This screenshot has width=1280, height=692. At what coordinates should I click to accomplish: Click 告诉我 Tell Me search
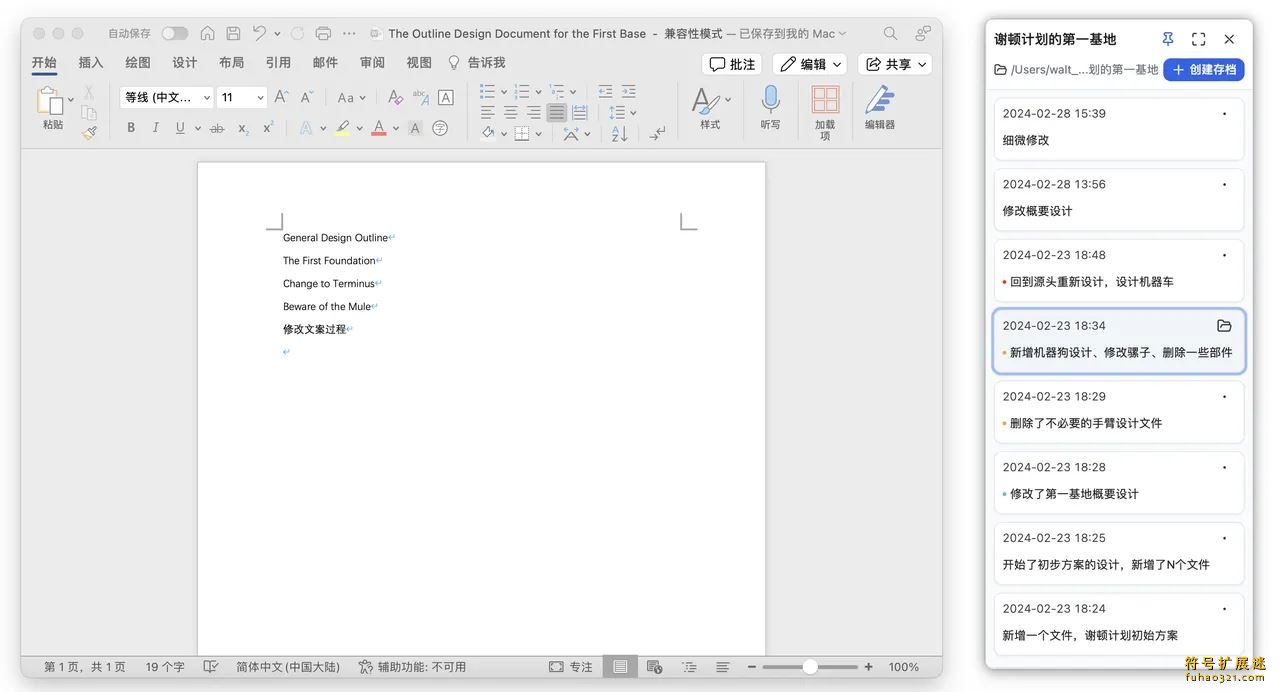tap(476, 62)
